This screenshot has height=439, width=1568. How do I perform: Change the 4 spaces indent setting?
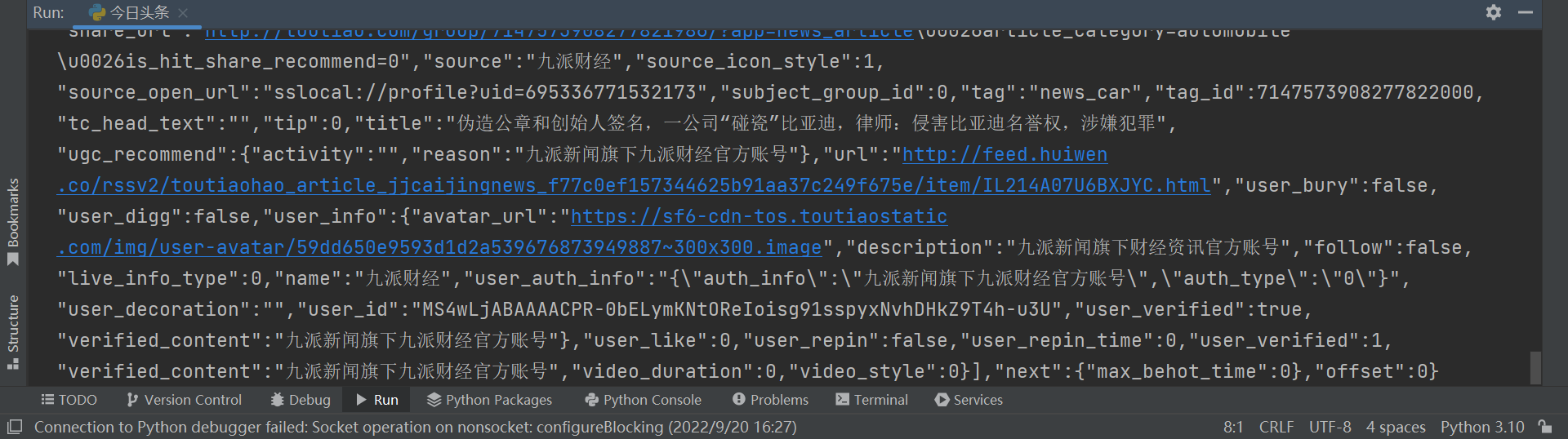coord(1396,427)
